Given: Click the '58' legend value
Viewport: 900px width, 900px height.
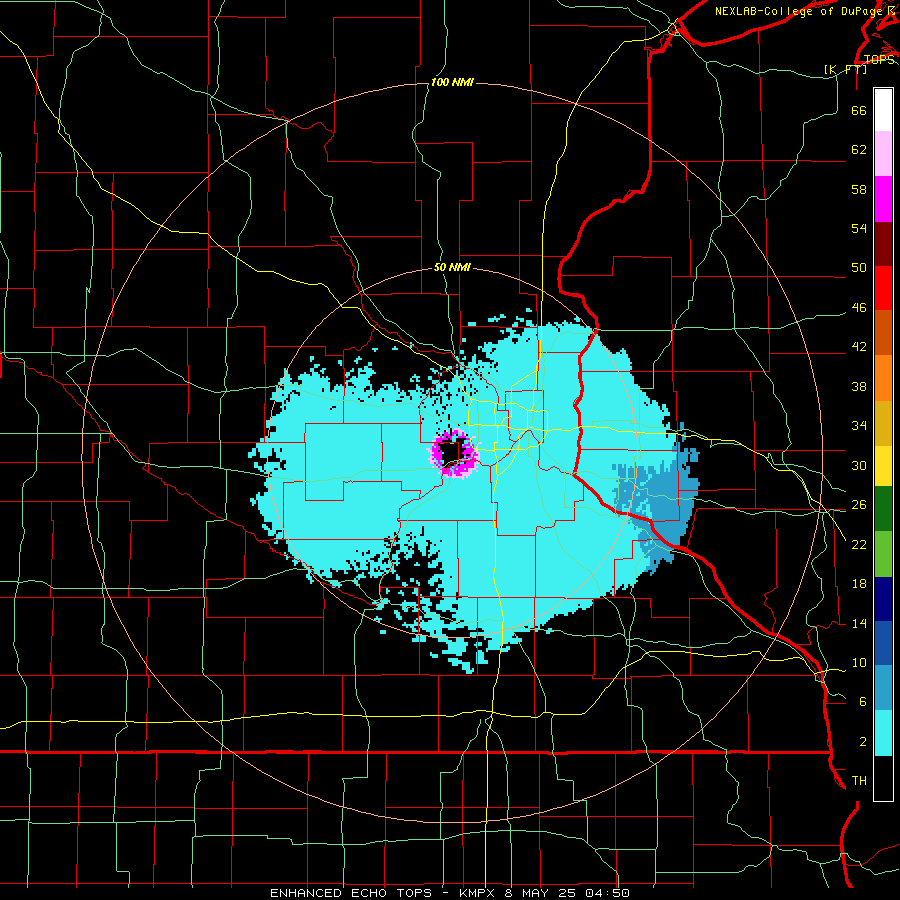Looking at the screenshot, I should point(859,189).
